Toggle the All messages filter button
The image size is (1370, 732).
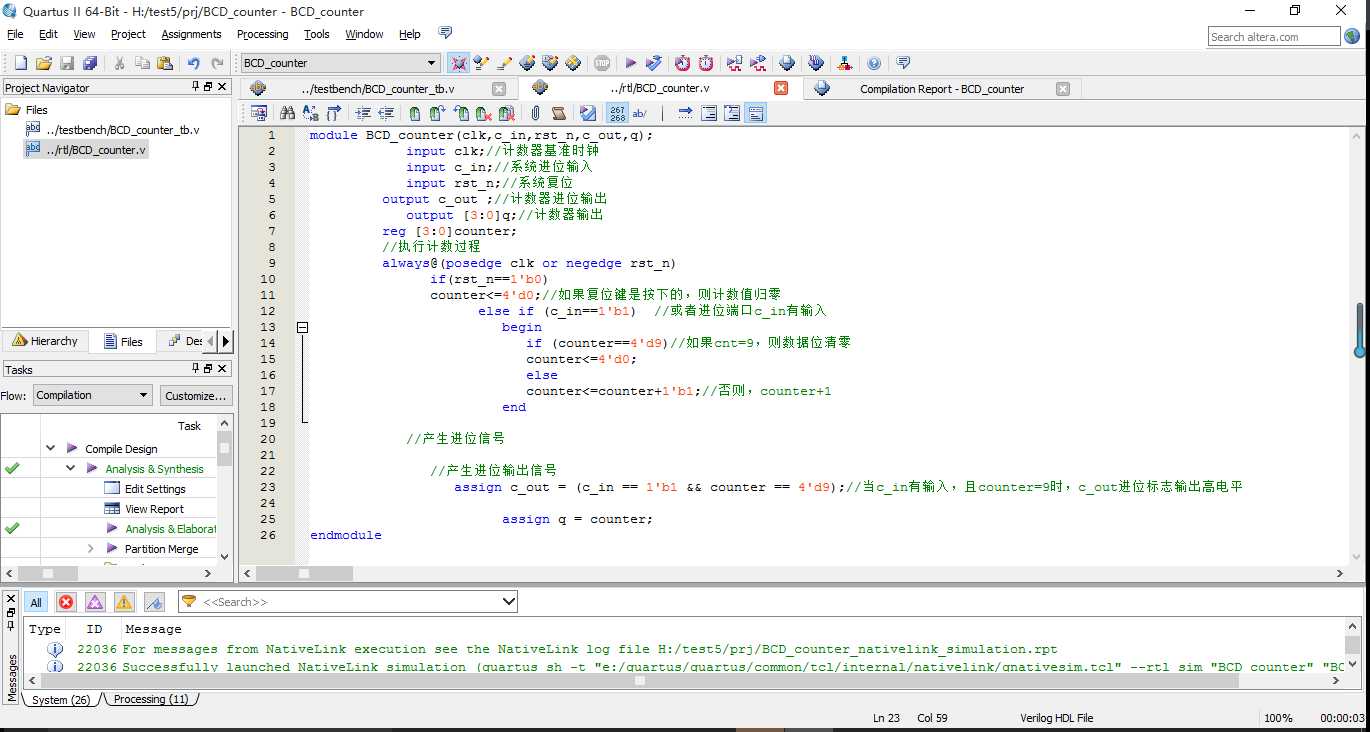pos(36,602)
